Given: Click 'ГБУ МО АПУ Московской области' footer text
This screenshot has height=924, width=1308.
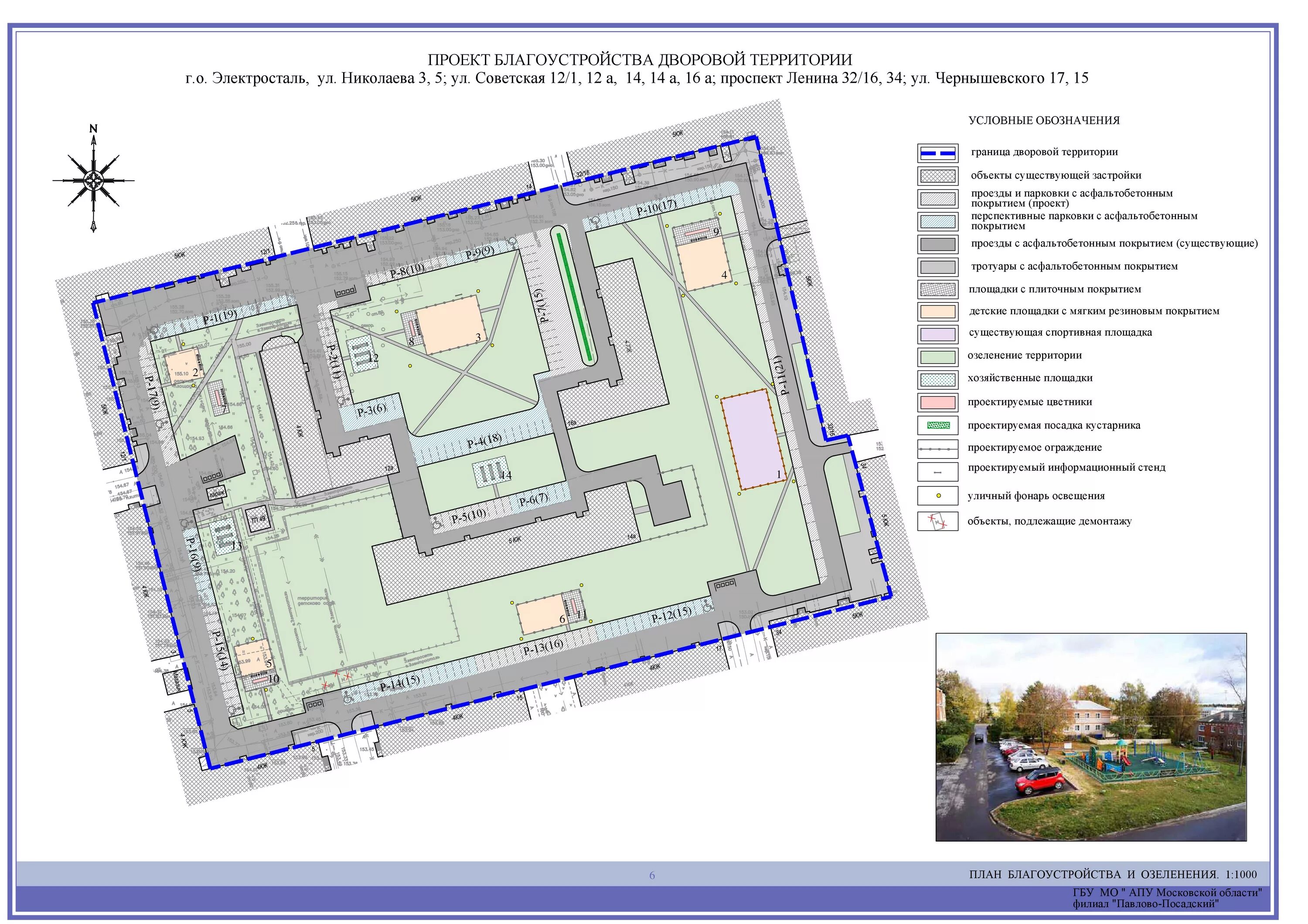Looking at the screenshot, I should tap(1167, 893).
